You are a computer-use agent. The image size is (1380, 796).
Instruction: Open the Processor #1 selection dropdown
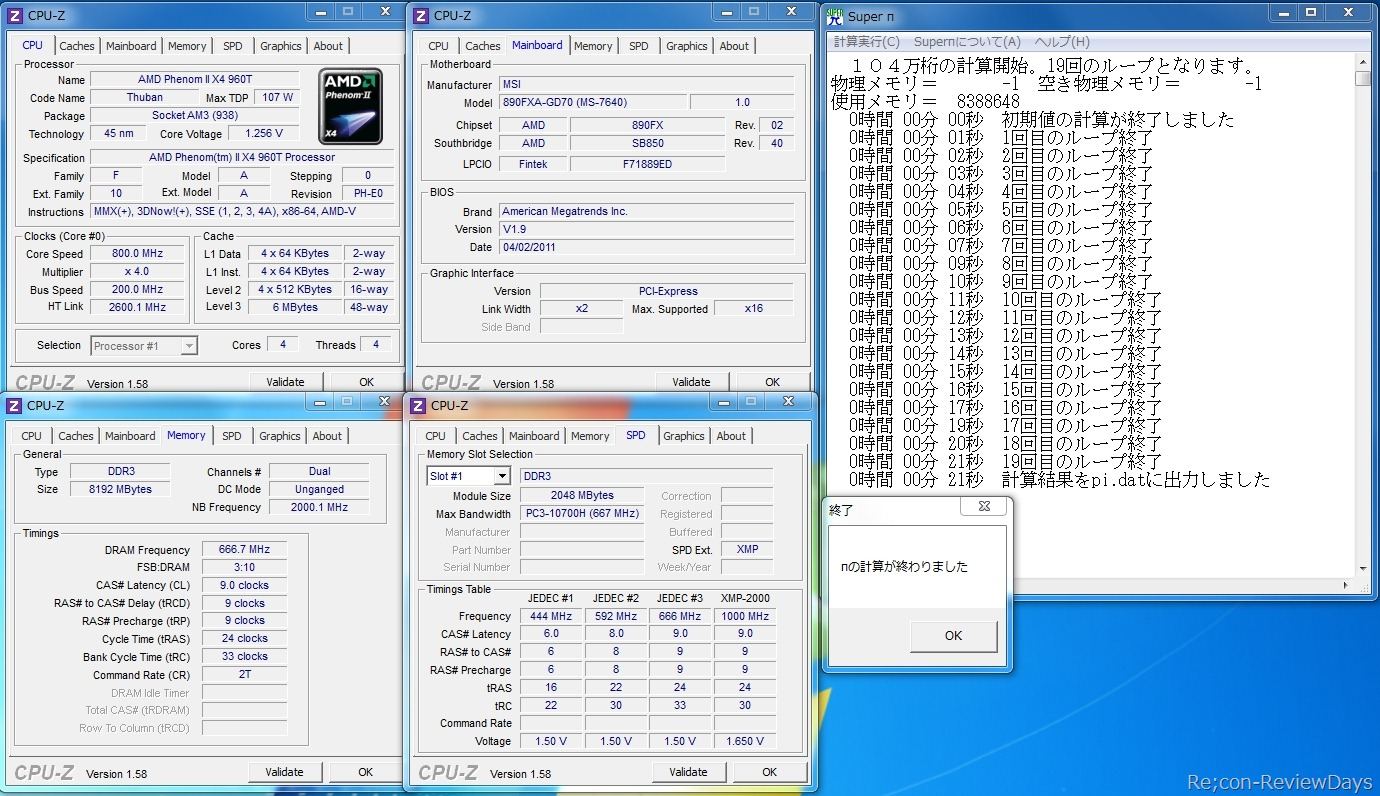coord(188,346)
